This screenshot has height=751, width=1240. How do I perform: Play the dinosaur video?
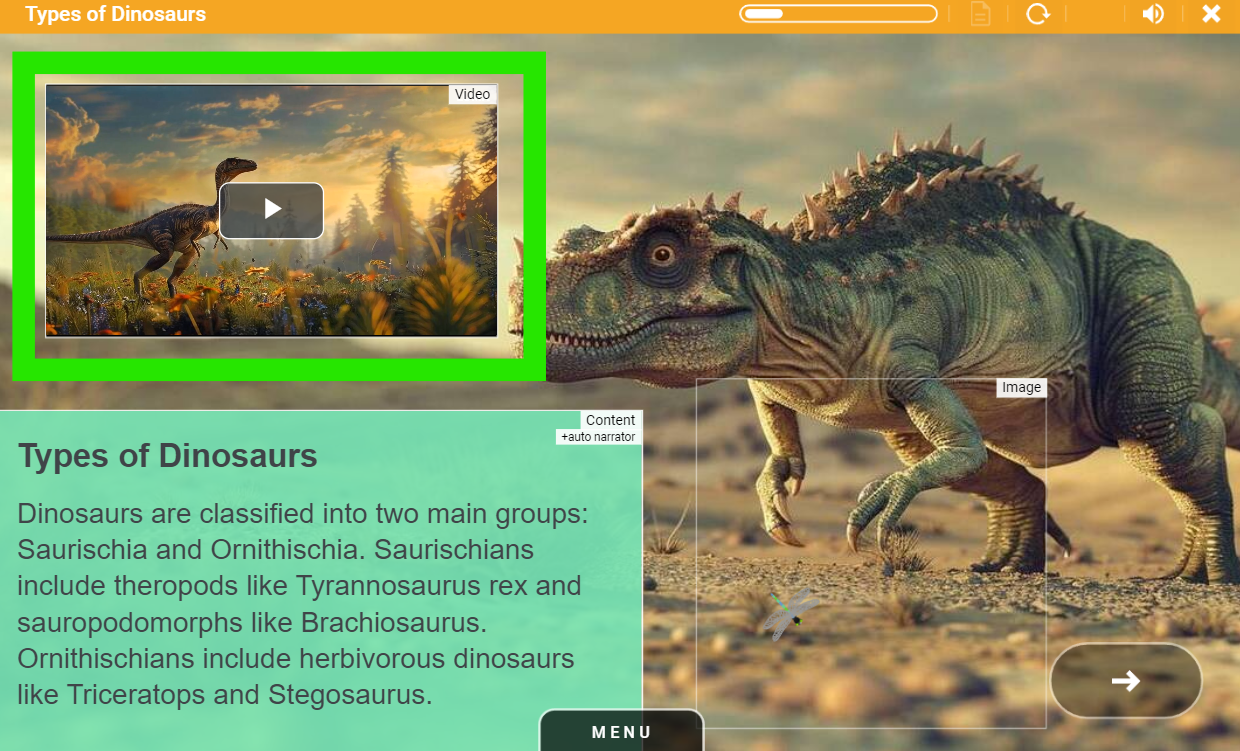pyautogui.click(x=271, y=210)
